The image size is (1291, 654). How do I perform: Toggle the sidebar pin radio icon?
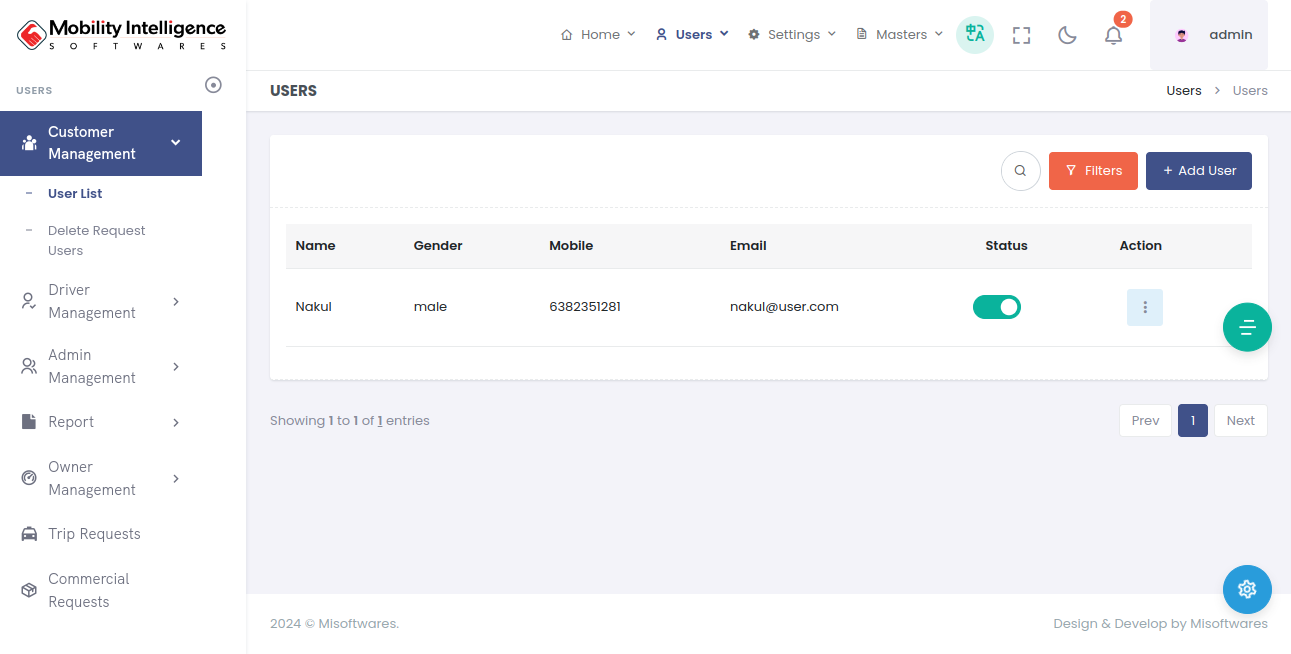coord(213,85)
